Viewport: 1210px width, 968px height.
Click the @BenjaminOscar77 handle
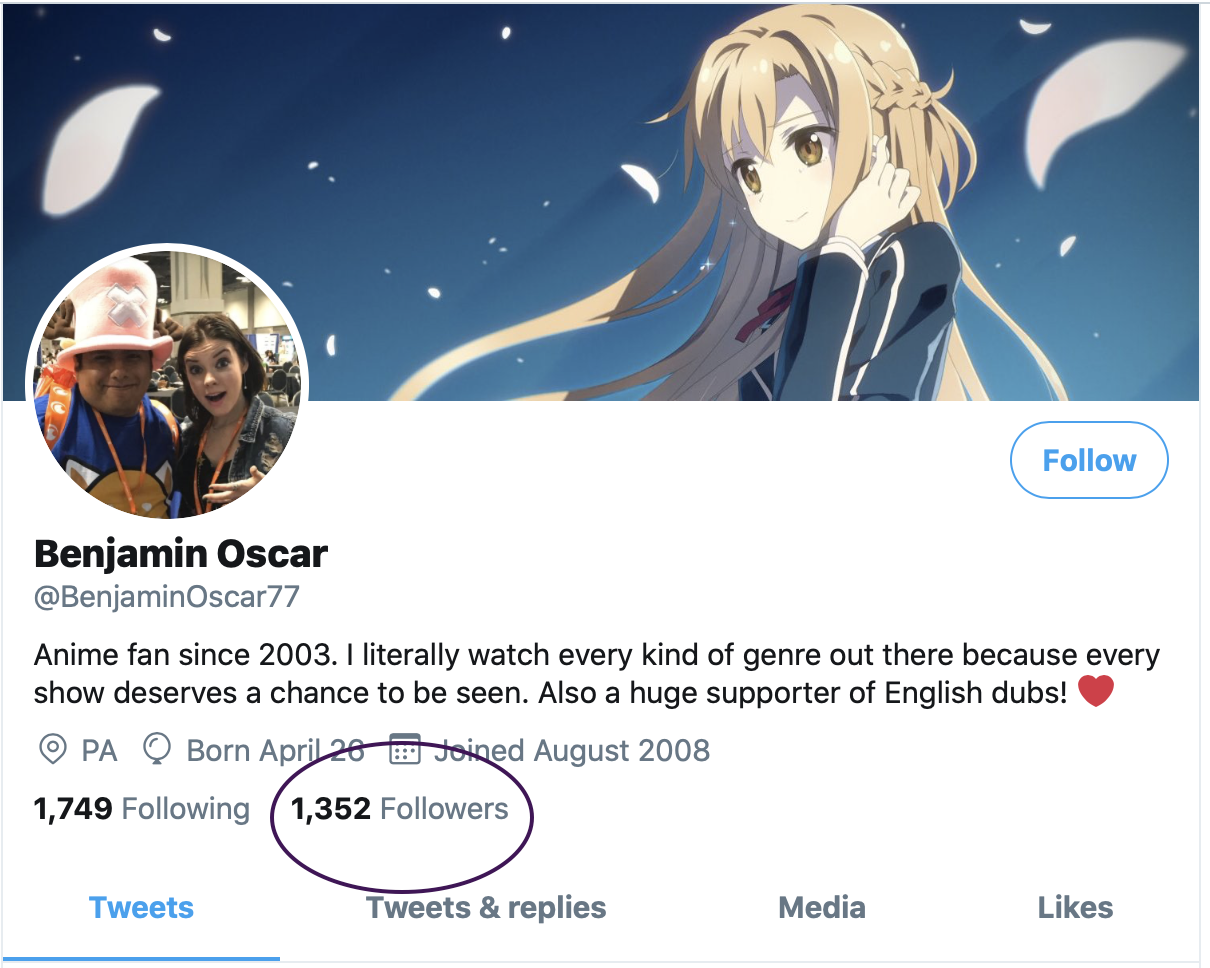click(167, 598)
